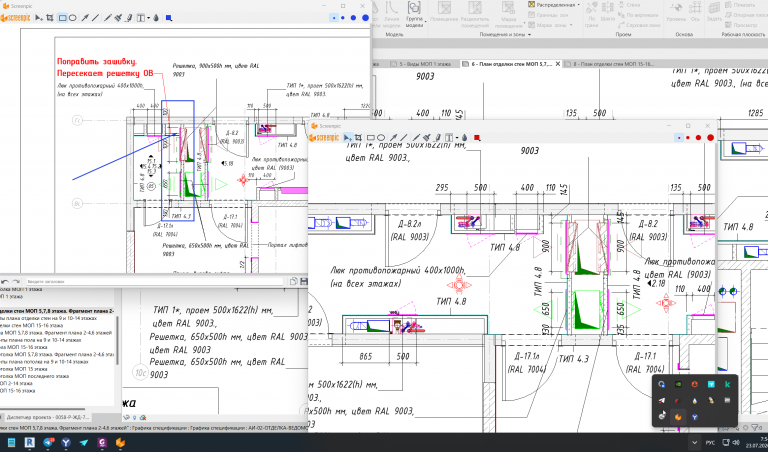Select the rectangle tool in blue Screenpic window

(x=62, y=18)
